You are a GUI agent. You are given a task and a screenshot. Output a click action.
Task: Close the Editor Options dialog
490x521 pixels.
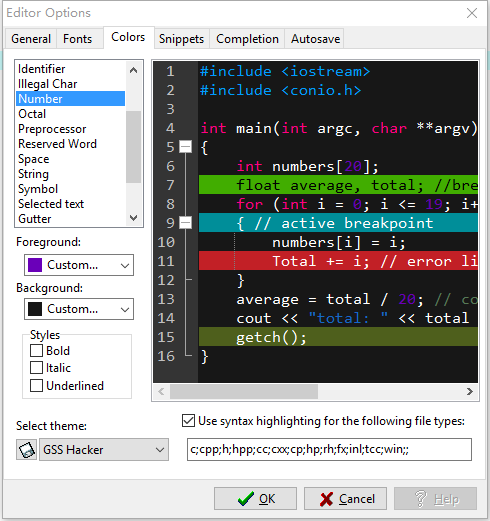[472, 13]
